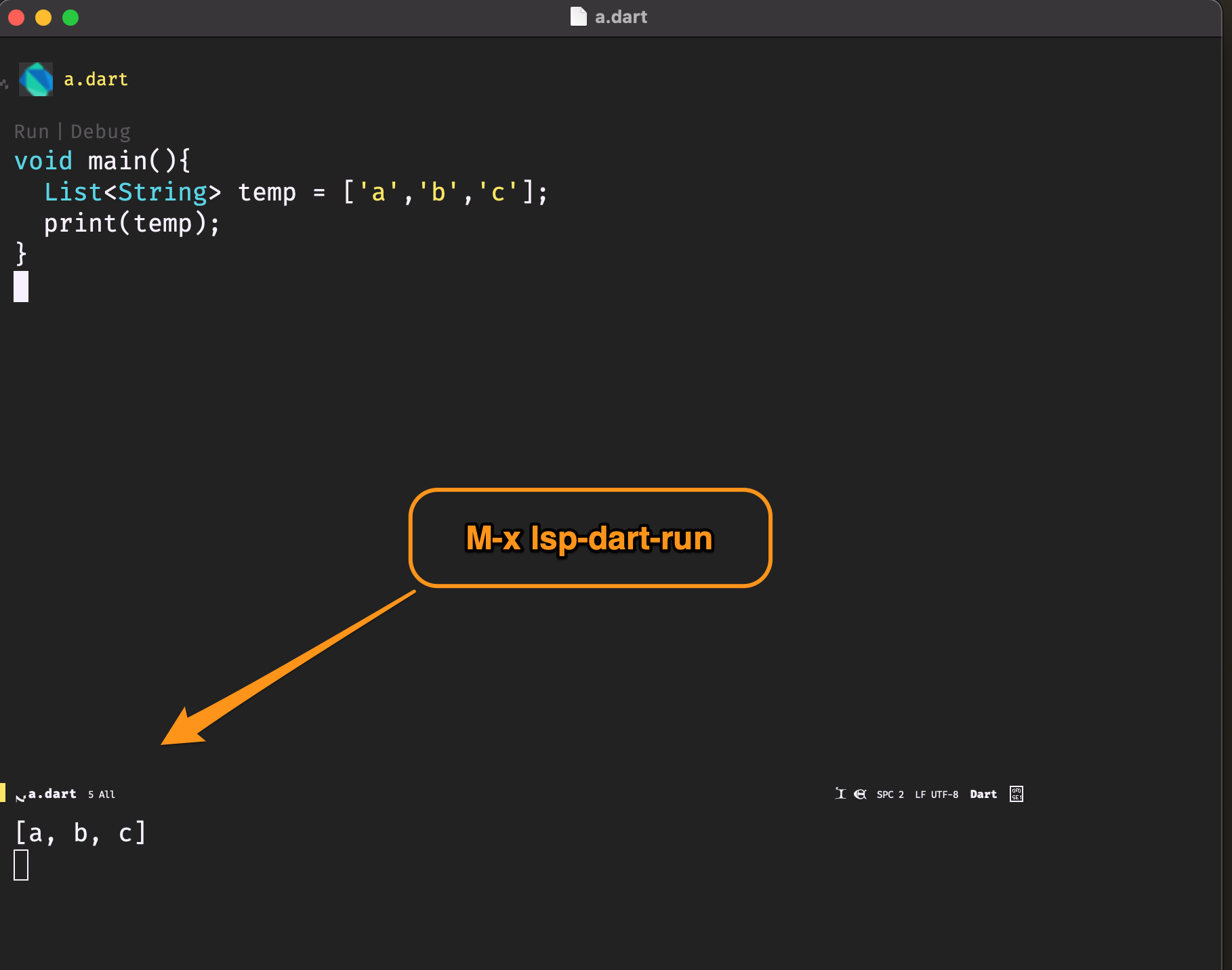Click the Dart logo icon beside a.dart

(36, 79)
